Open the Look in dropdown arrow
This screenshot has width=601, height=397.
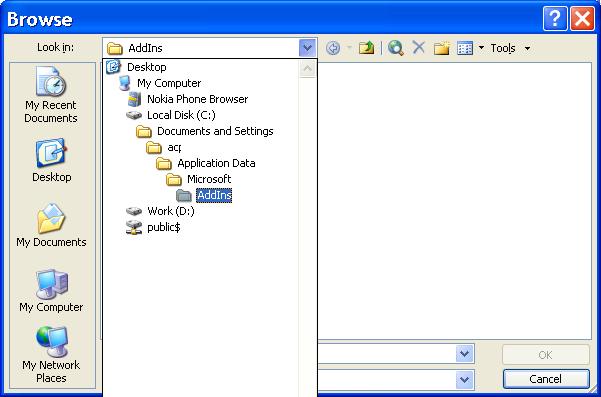[x=307, y=48]
